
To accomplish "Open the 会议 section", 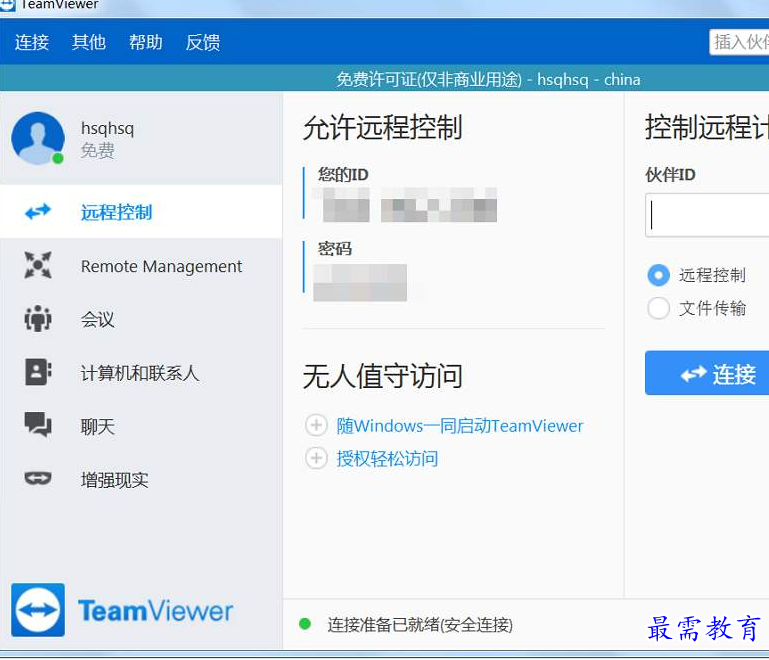I will 141,319.
